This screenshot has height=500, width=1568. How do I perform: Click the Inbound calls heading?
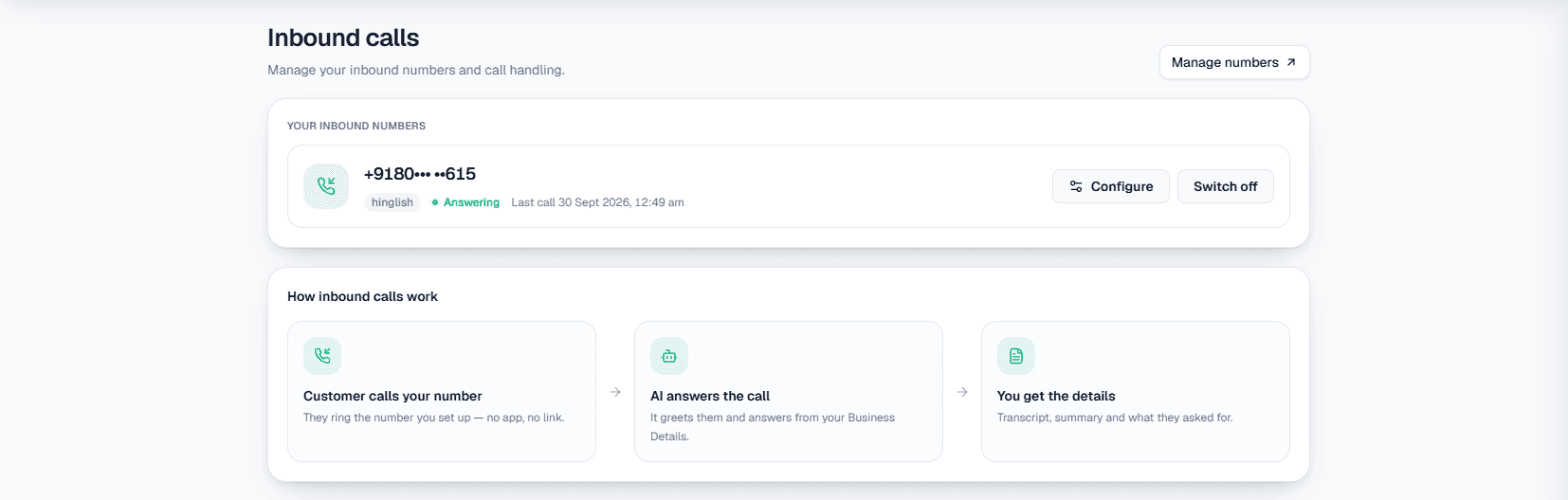coord(343,38)
